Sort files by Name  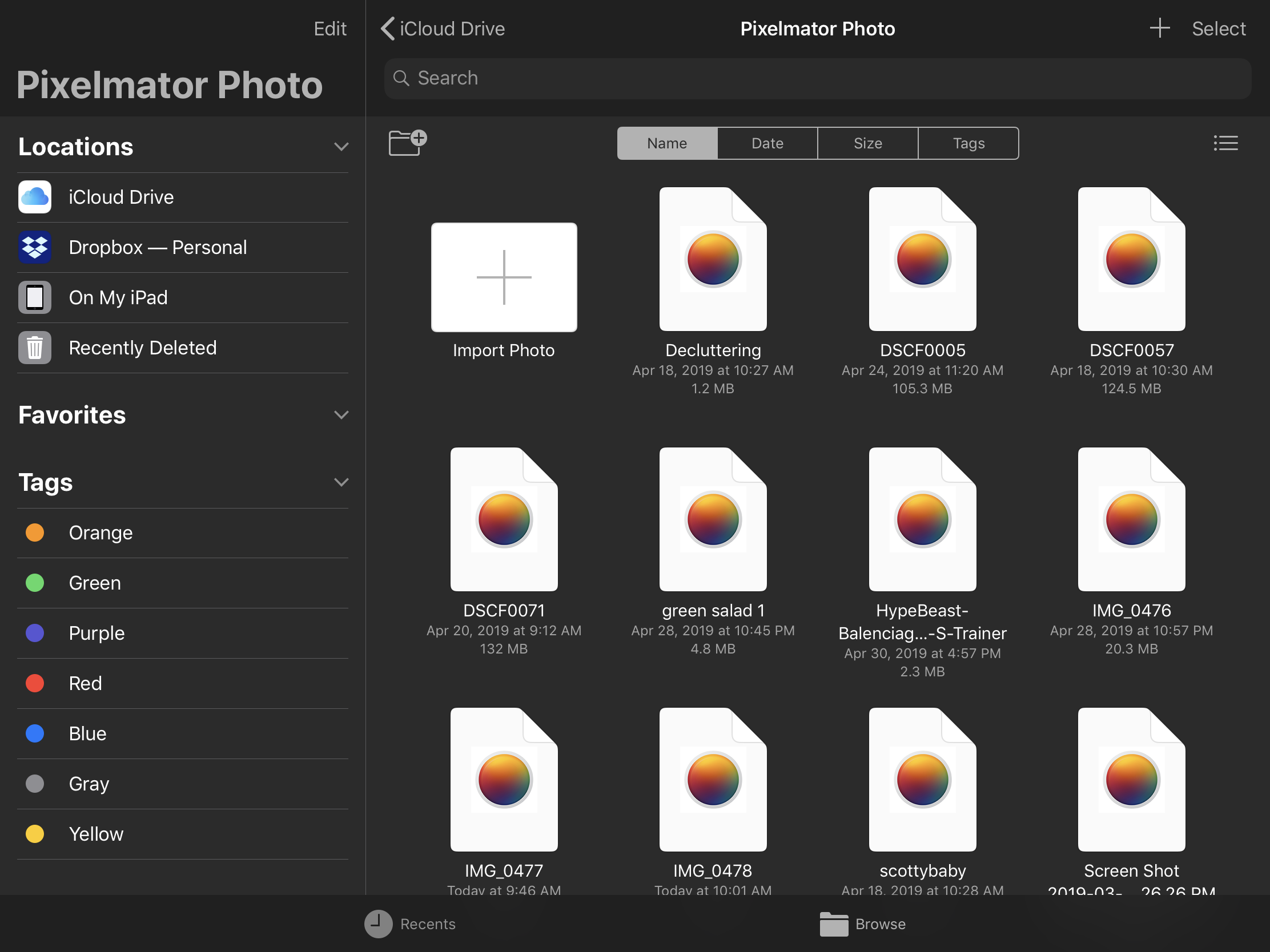coord(667,143)
